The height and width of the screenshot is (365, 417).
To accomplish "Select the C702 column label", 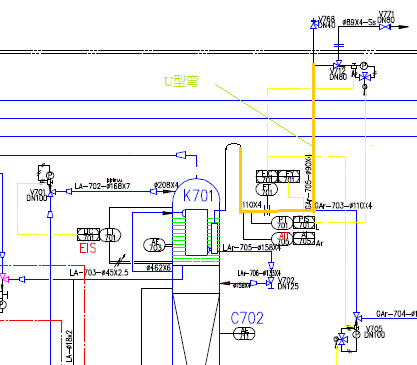I will pyautogui.click(x=247, y=318).
